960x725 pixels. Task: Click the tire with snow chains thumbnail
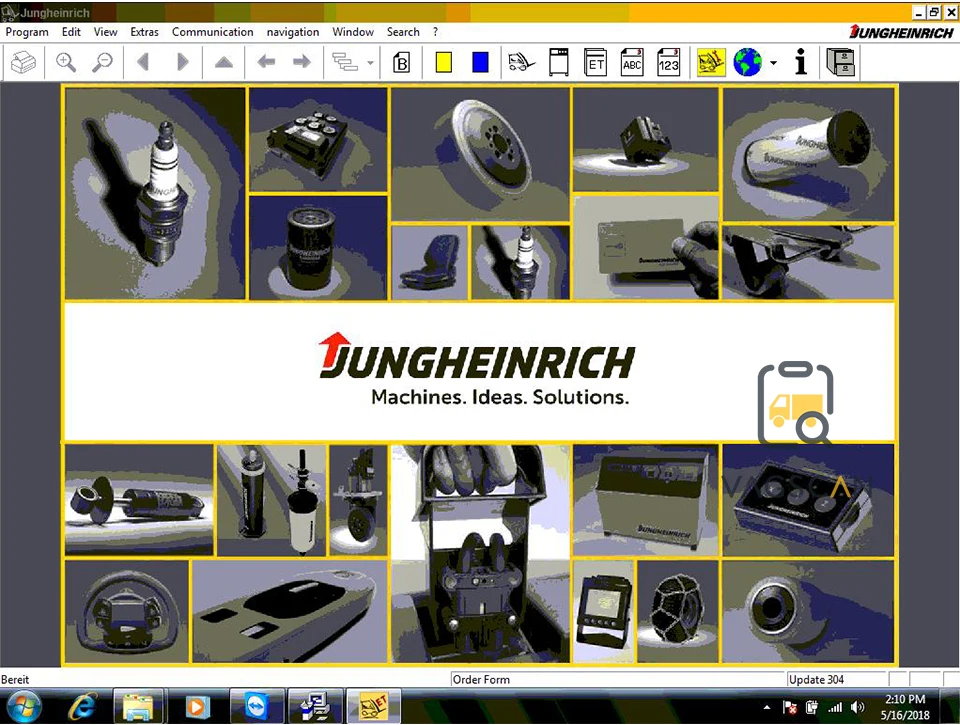coord(678,612)
